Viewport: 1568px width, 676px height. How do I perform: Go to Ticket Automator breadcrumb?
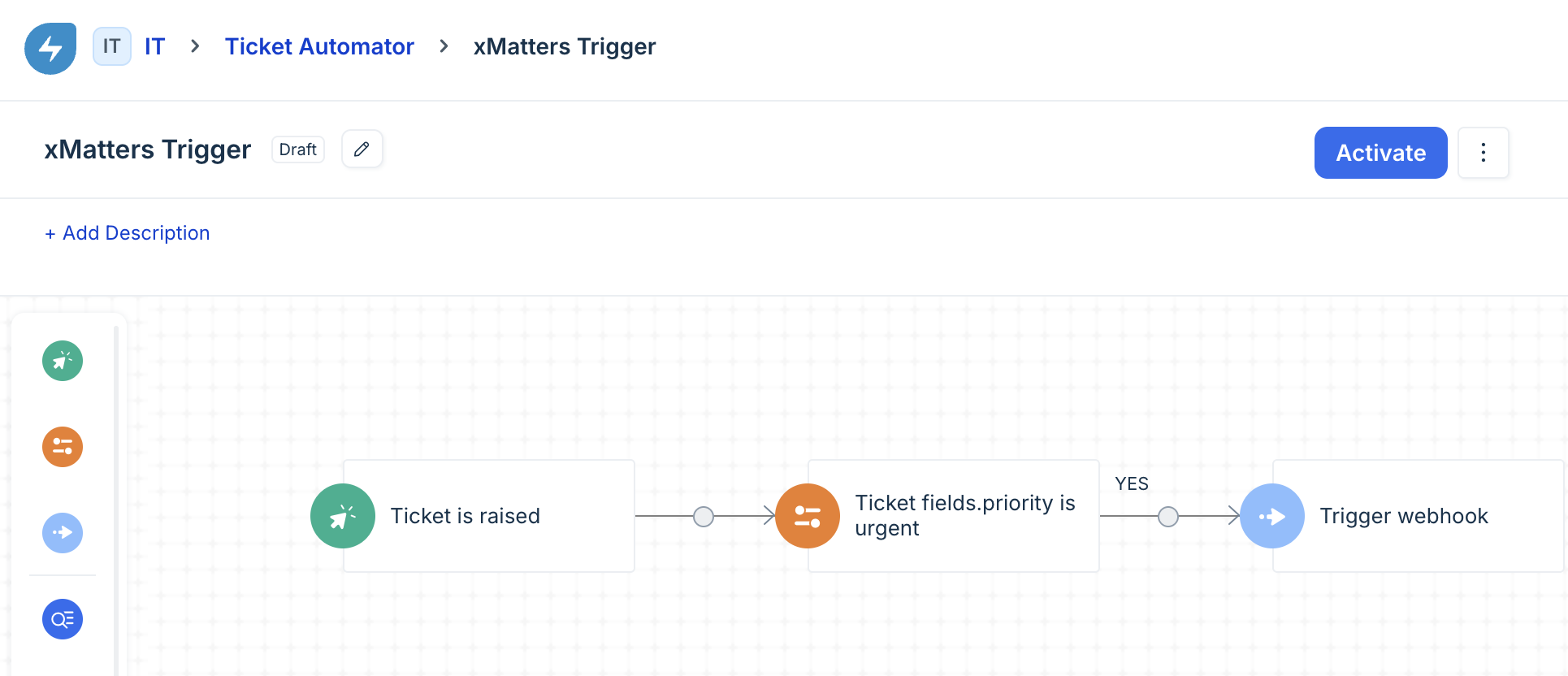point(319,47)
